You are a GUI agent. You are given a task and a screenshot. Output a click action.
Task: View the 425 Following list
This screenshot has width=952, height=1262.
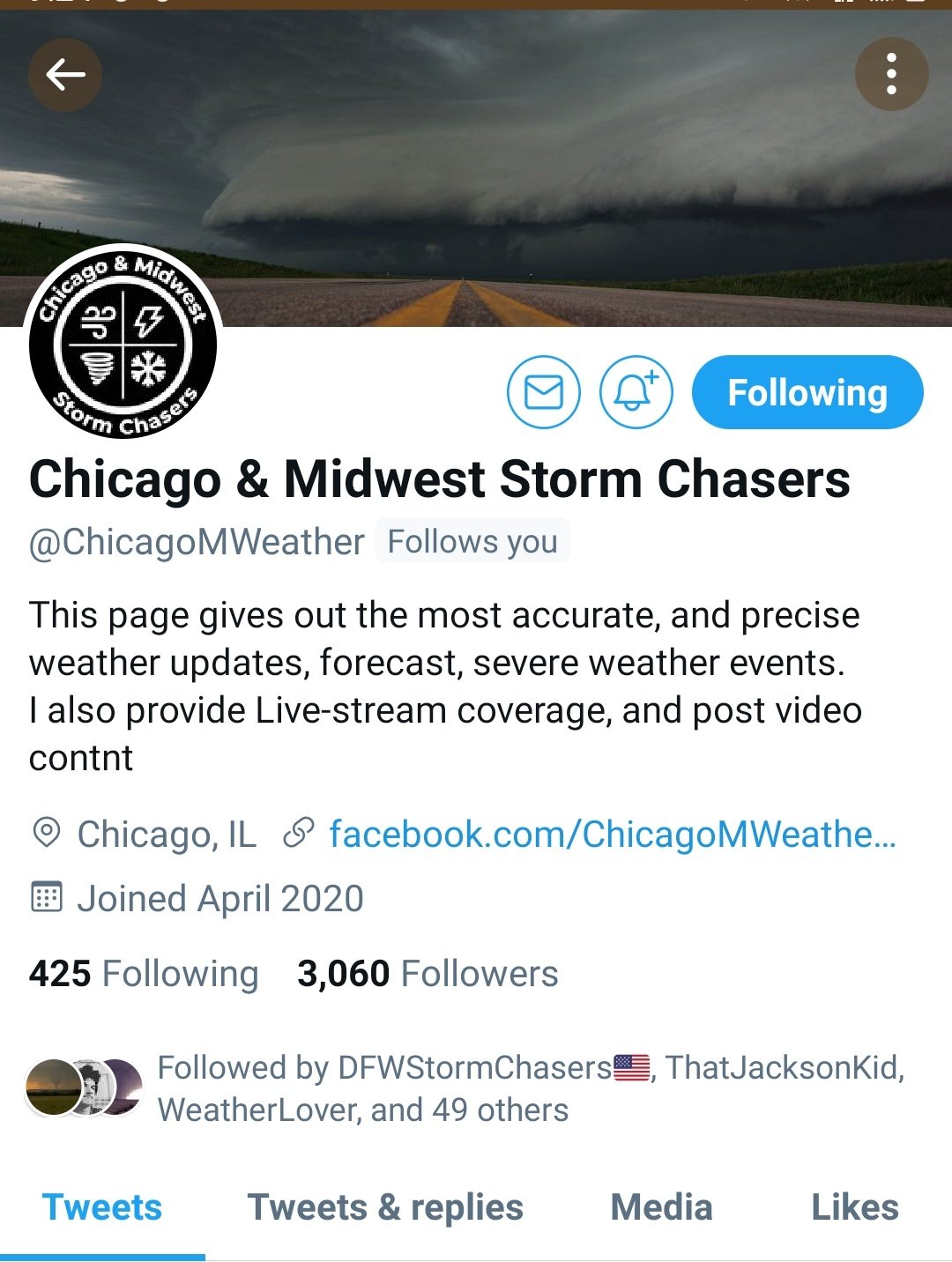[144, 974]
